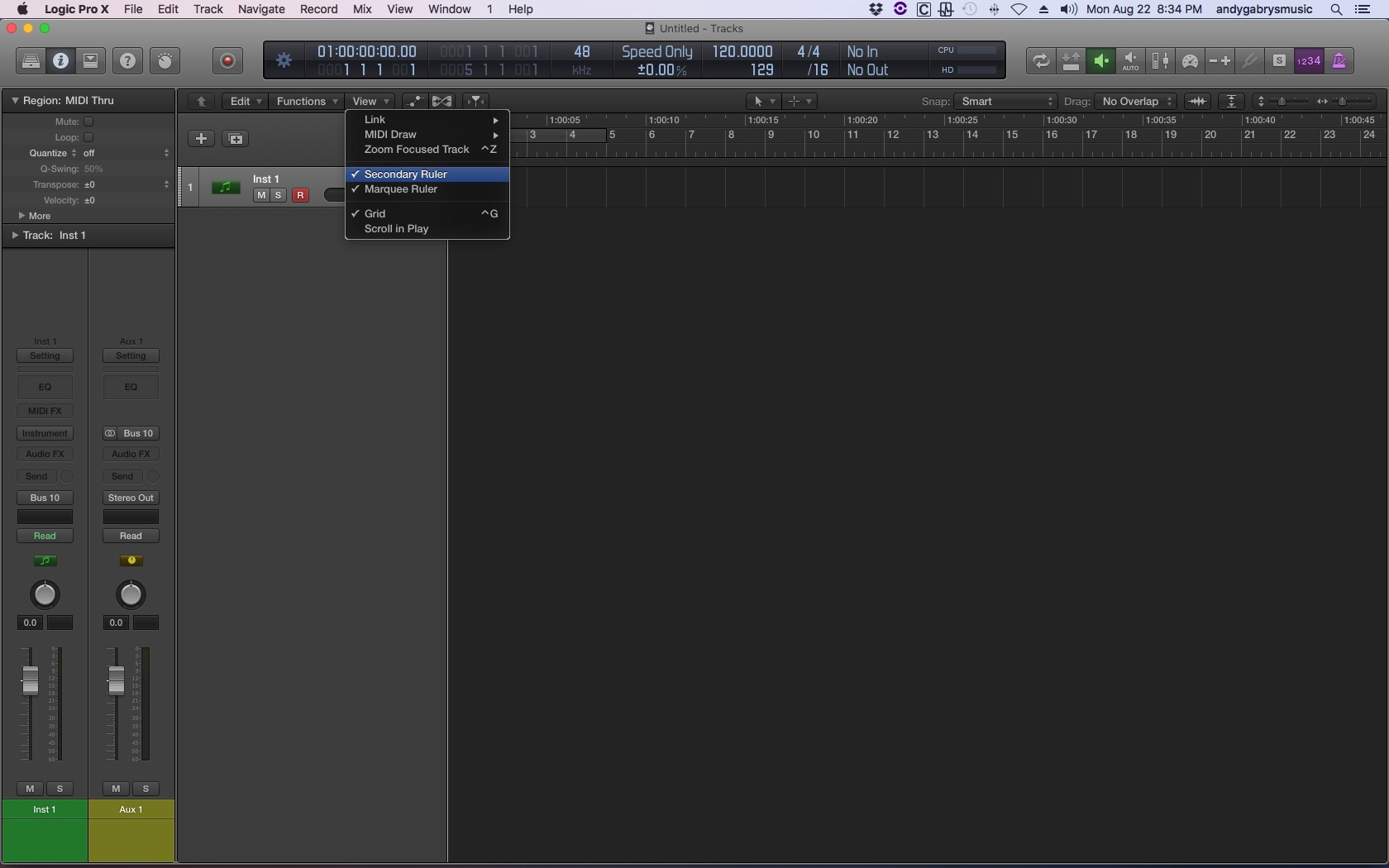Click the pencil Editors icon
1389x868 pixels.
tap(1249, 60)
